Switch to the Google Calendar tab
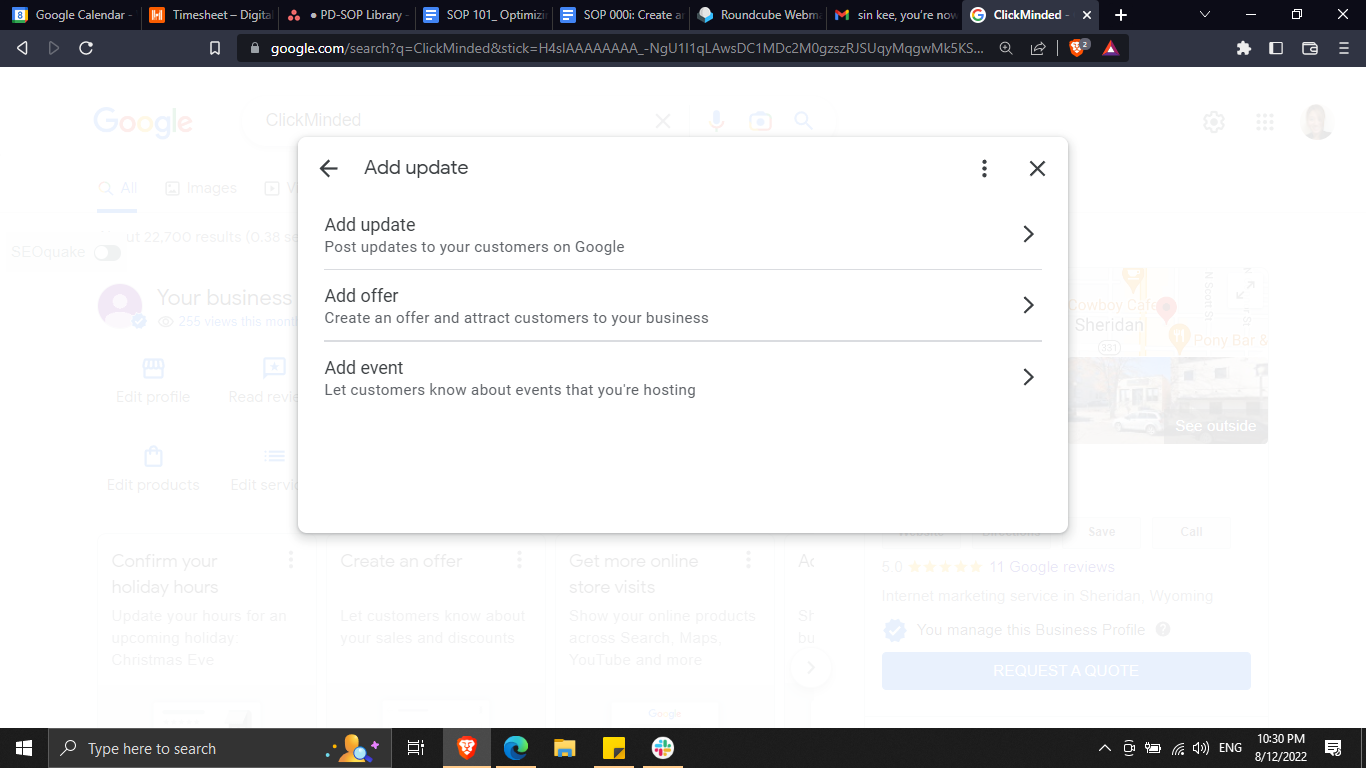 (x=70, y=15)
